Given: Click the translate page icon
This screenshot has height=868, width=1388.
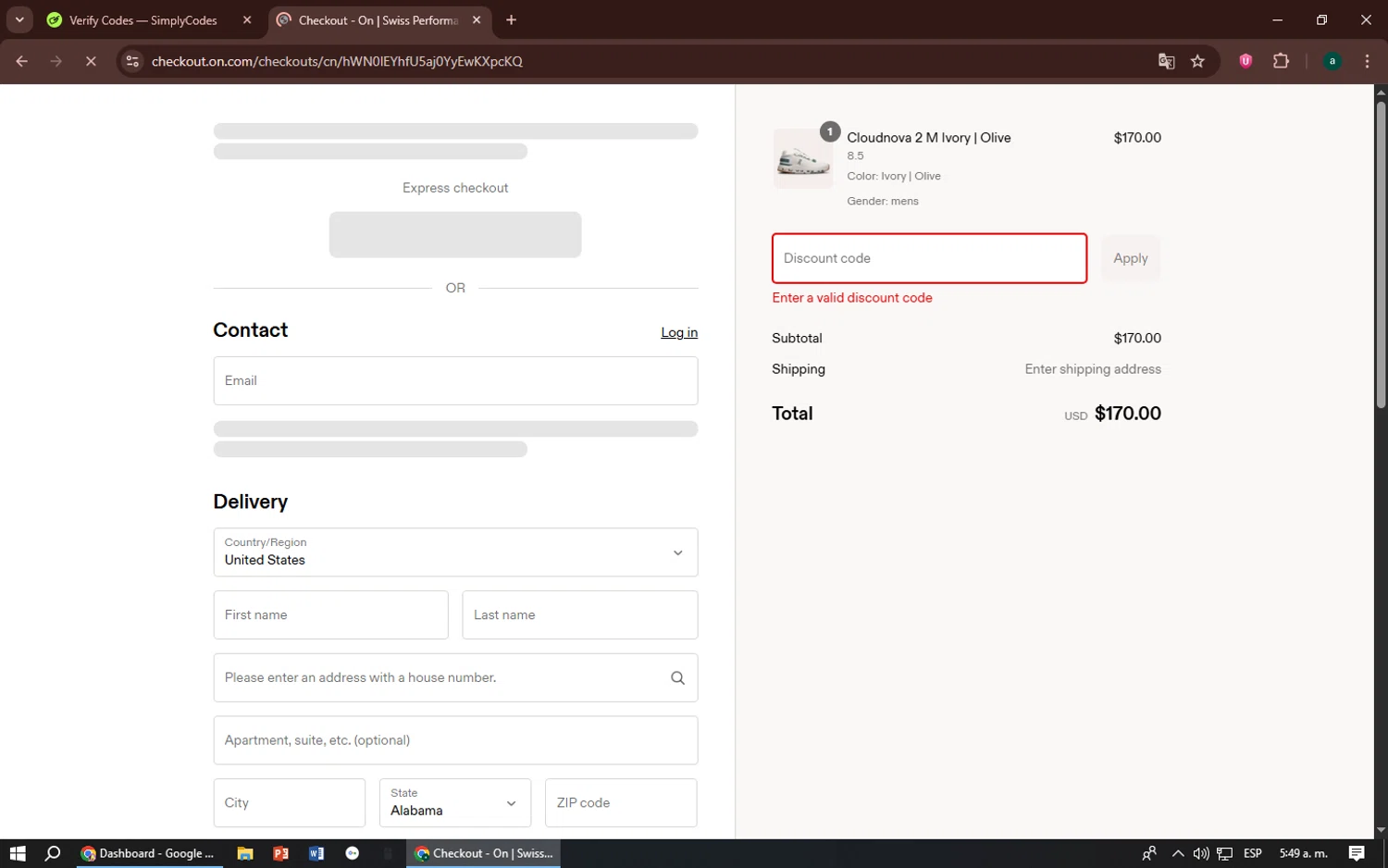Looking at the screenshot, I should (1166, 61).
